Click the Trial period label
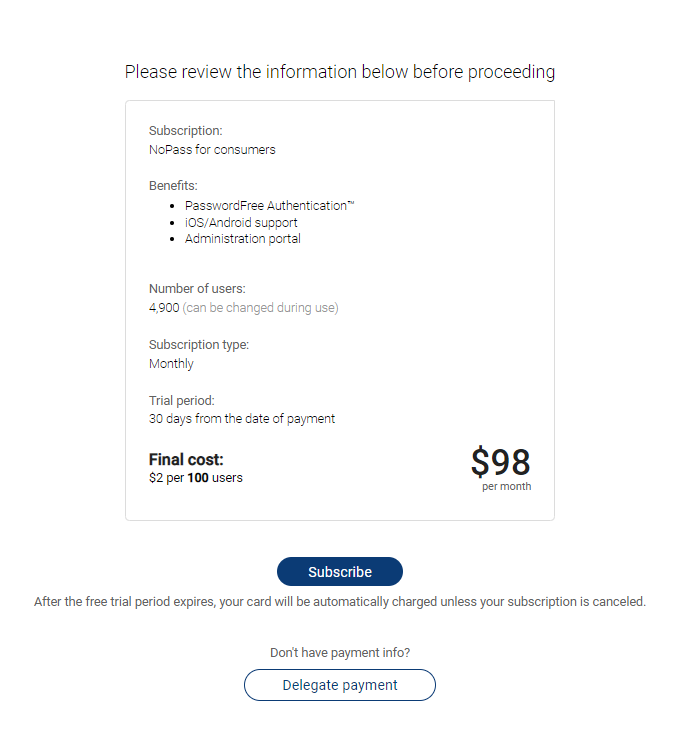 coord(182,401)
